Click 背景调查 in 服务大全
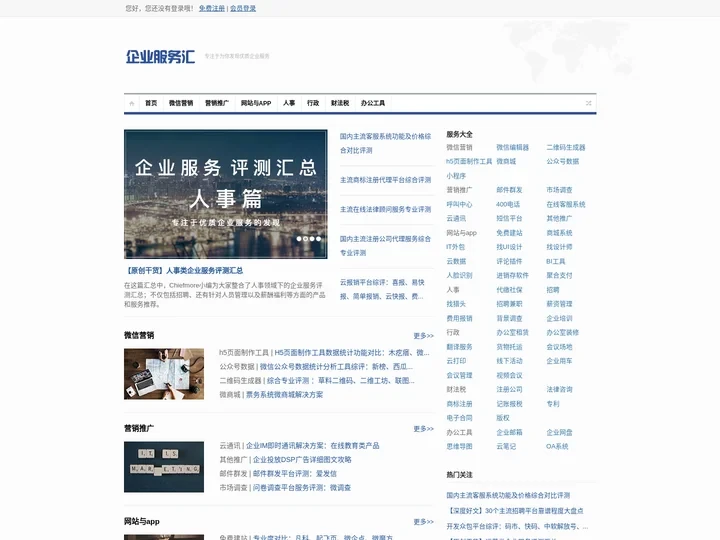 (509, 318)
